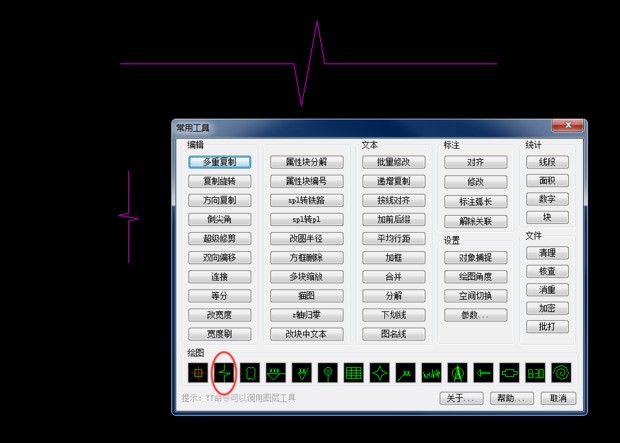The width and height of the screenshot is (620, 443).
Task: Select the four-point star drawing icon
Action: point(379,373)
